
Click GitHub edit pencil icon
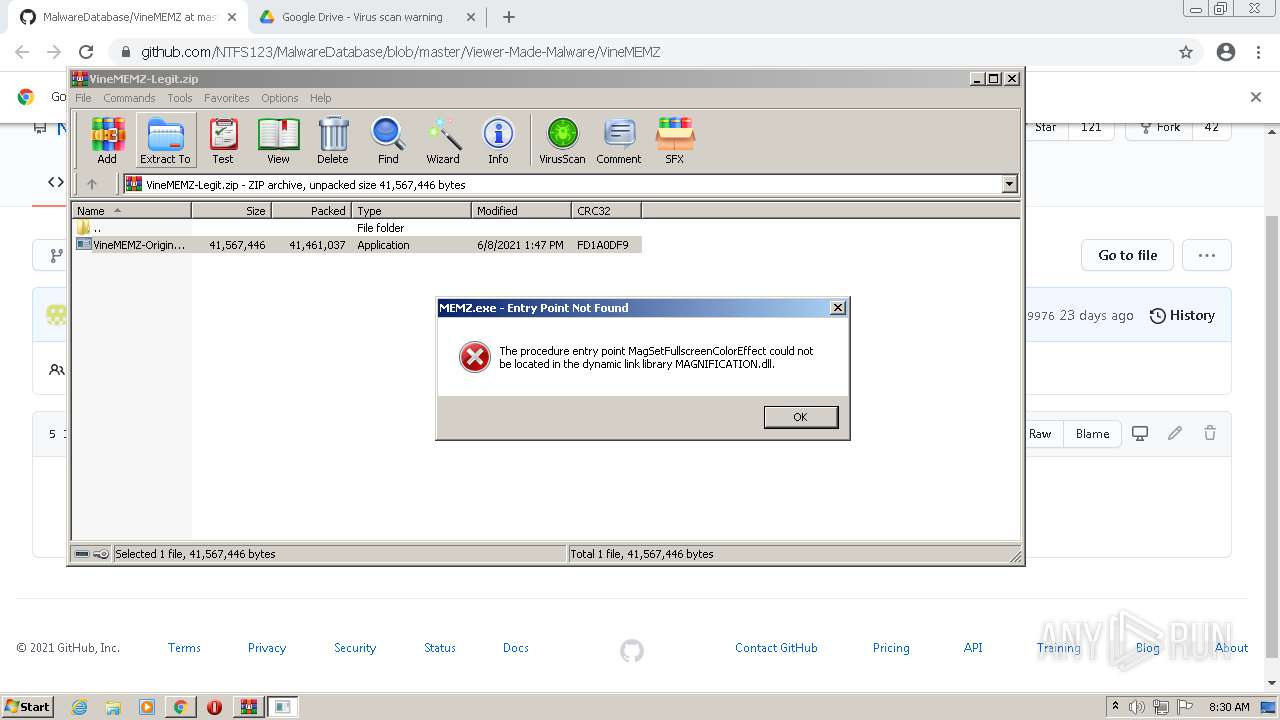coord(1175,433)
